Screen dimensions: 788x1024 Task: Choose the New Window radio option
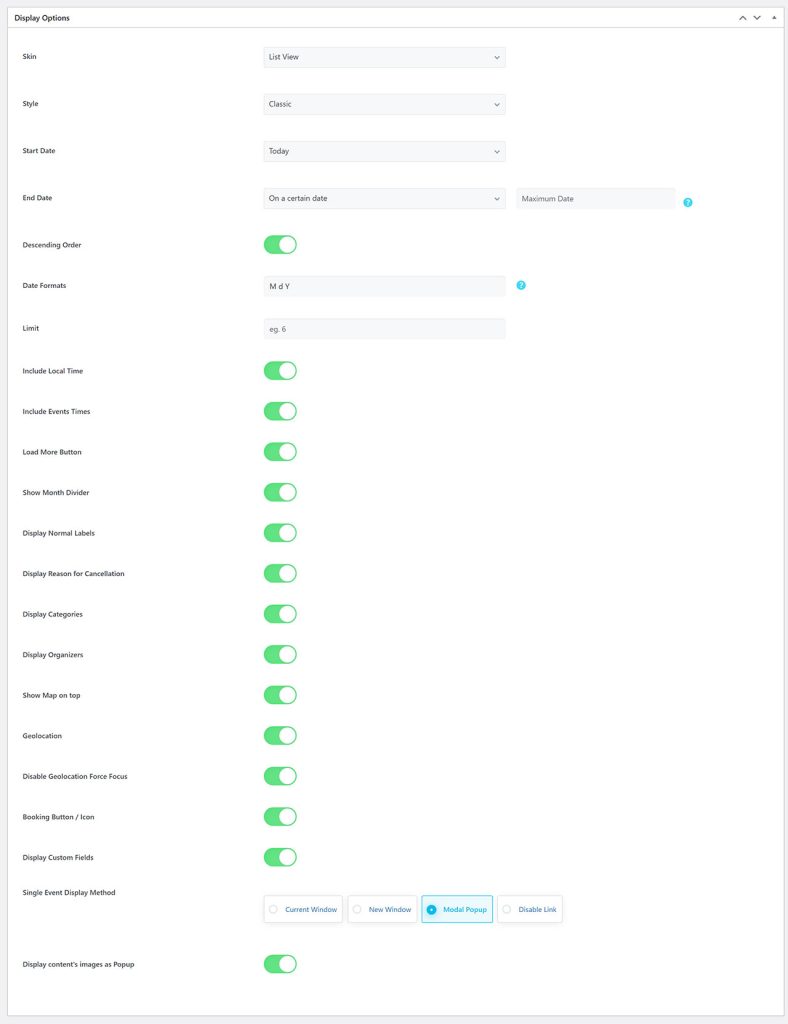coord(382,909)
